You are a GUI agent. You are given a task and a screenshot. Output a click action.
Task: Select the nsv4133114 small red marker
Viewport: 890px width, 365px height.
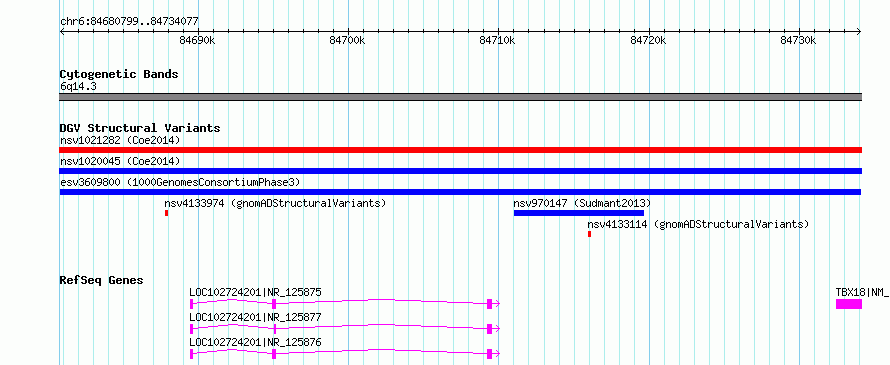point(589,234)
